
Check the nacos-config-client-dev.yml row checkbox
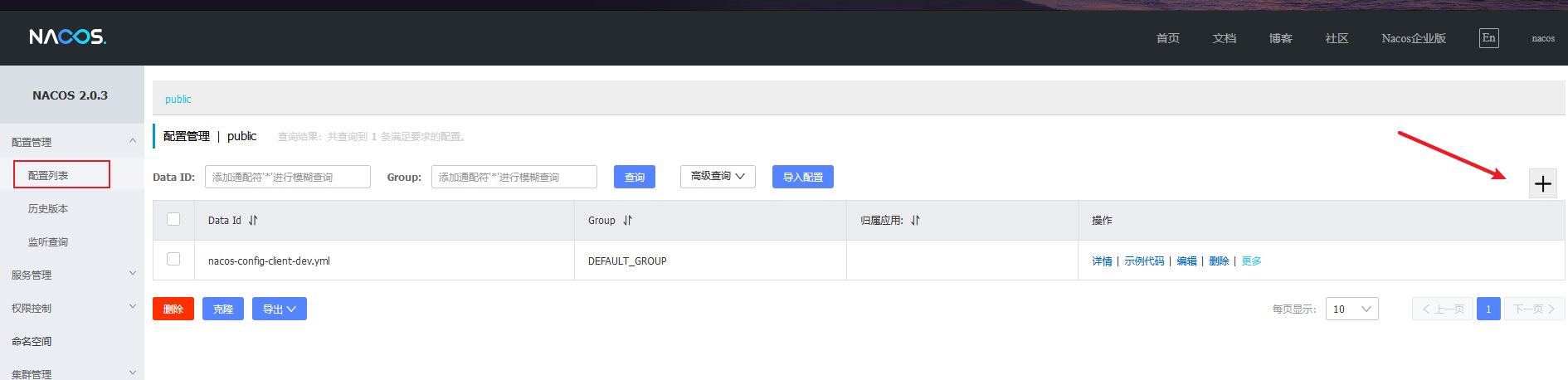click(173, 260)
